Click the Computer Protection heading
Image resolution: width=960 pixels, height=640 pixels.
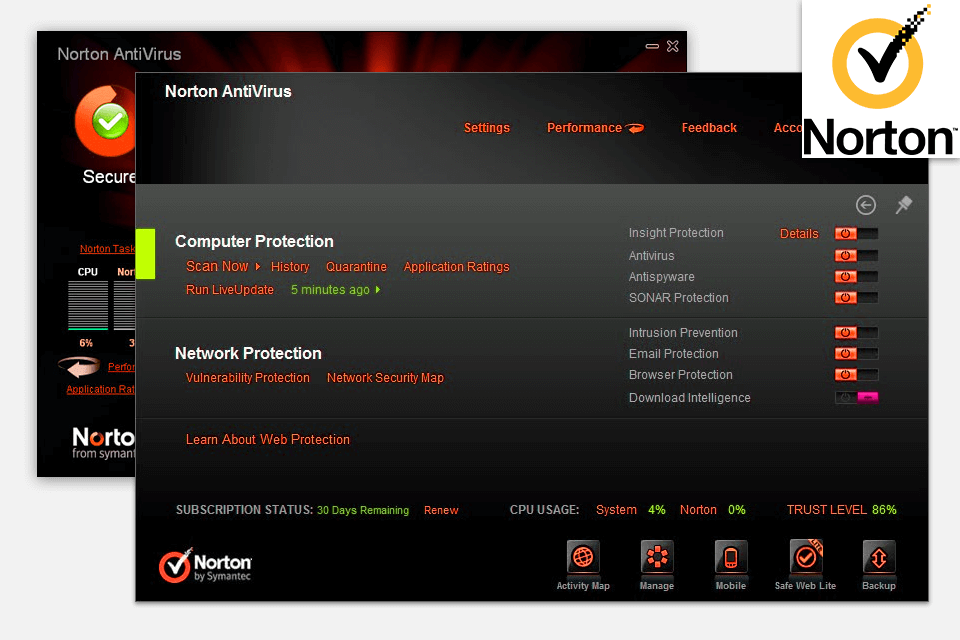(x=254, y=241)
